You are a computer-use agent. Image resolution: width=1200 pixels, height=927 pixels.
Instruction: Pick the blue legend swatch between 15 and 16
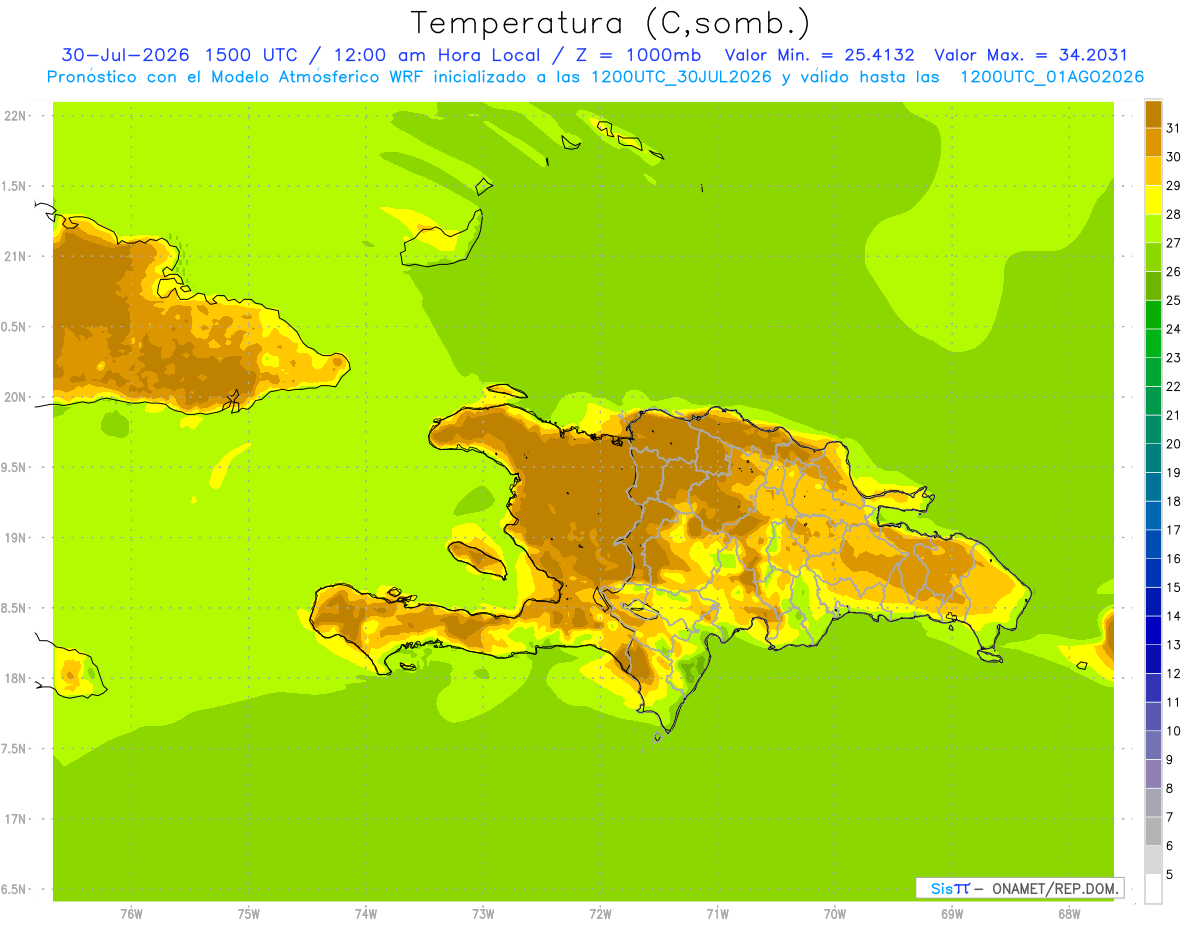click(x=1153, y=573)
